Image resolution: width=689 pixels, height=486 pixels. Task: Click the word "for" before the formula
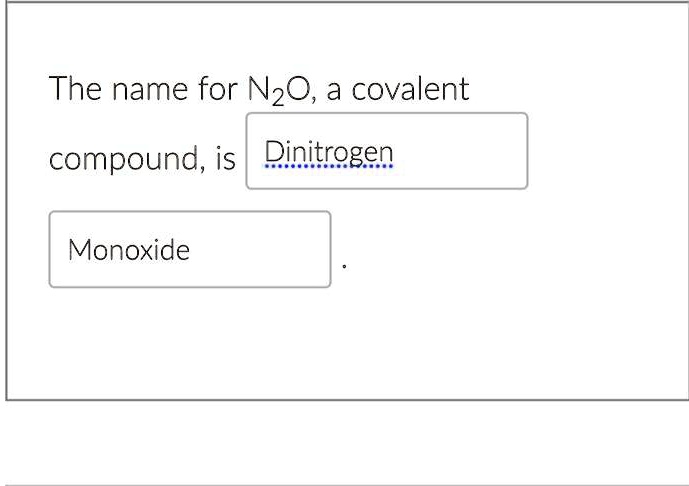pyautogui.click(x=212, y=90)
